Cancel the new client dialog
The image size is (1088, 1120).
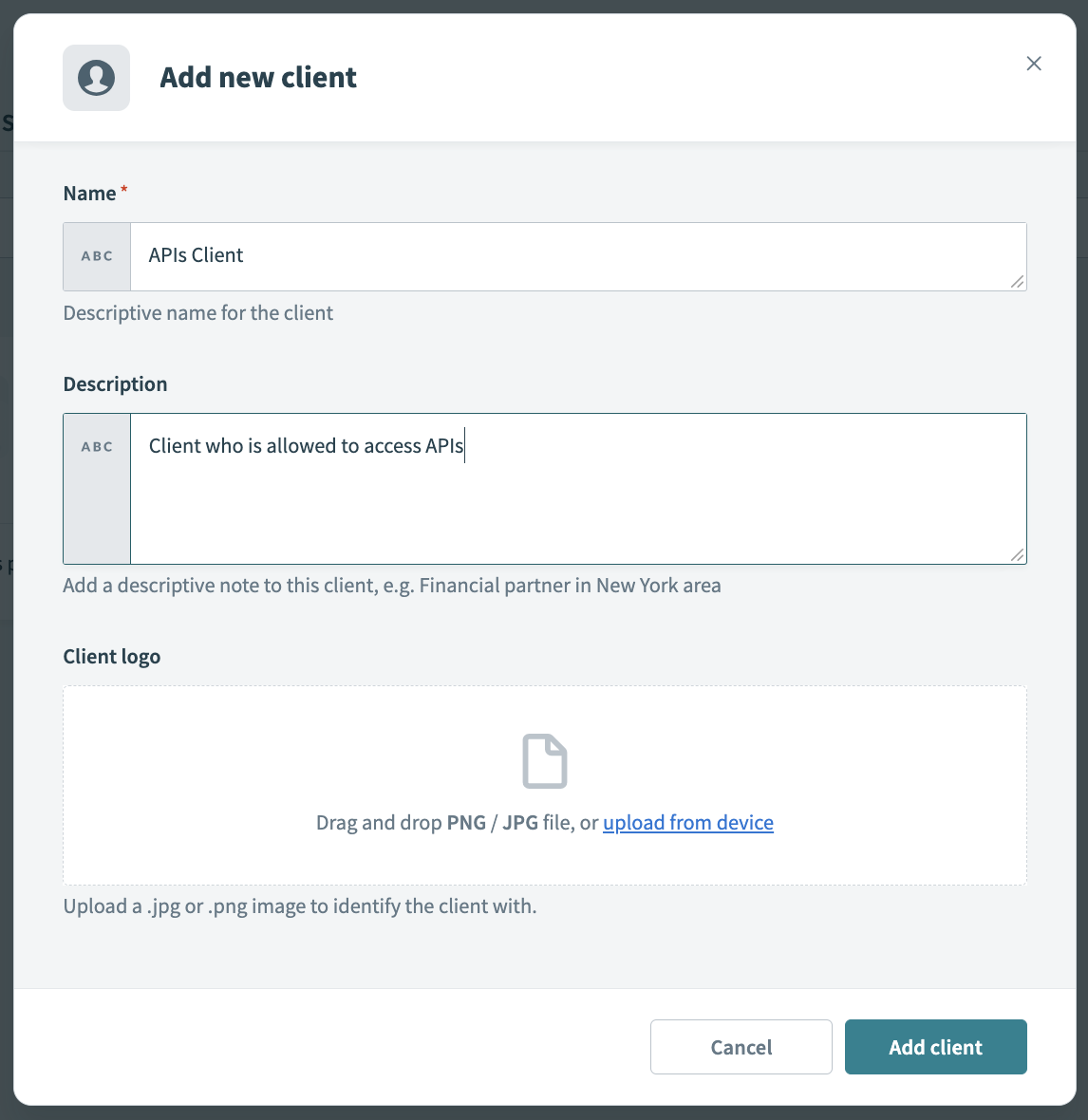pos(741,1047)
